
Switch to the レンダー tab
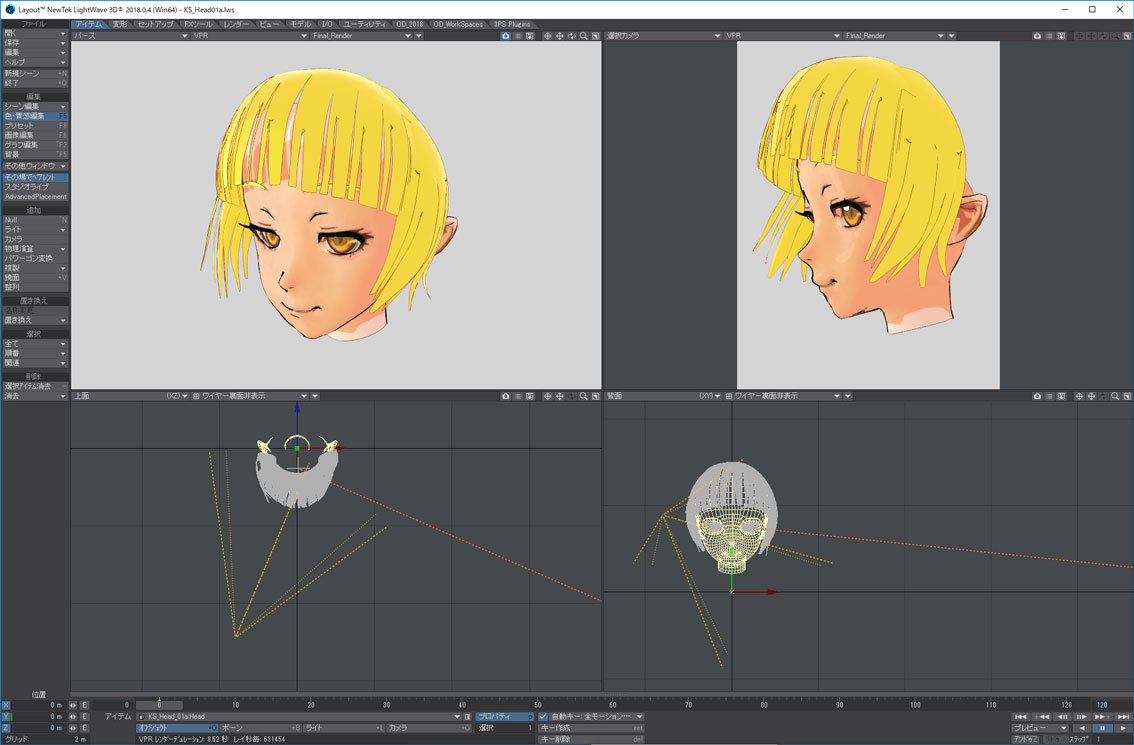(x=236, y=24)
